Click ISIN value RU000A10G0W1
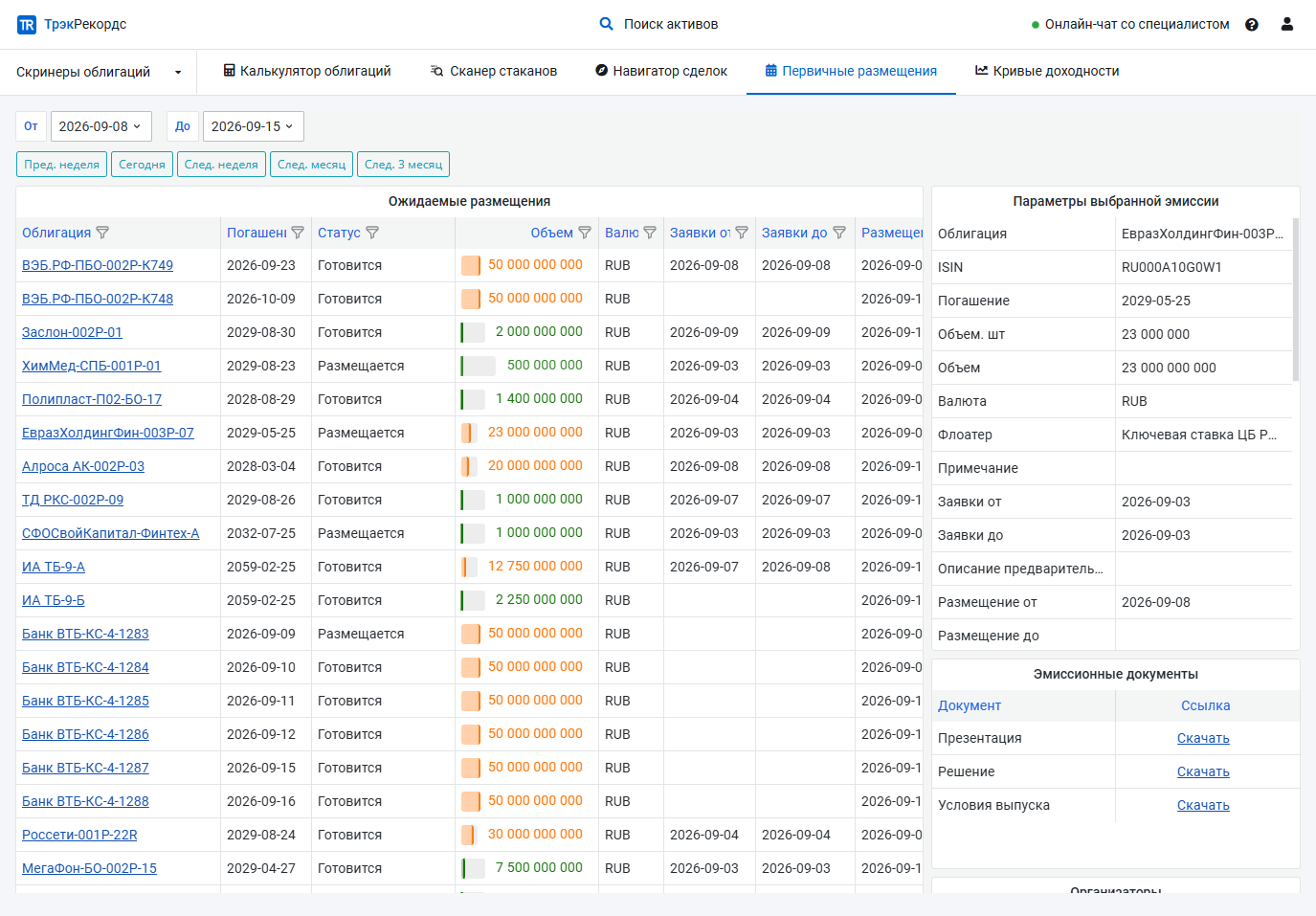1316x916 pixels. (1171, 267)
